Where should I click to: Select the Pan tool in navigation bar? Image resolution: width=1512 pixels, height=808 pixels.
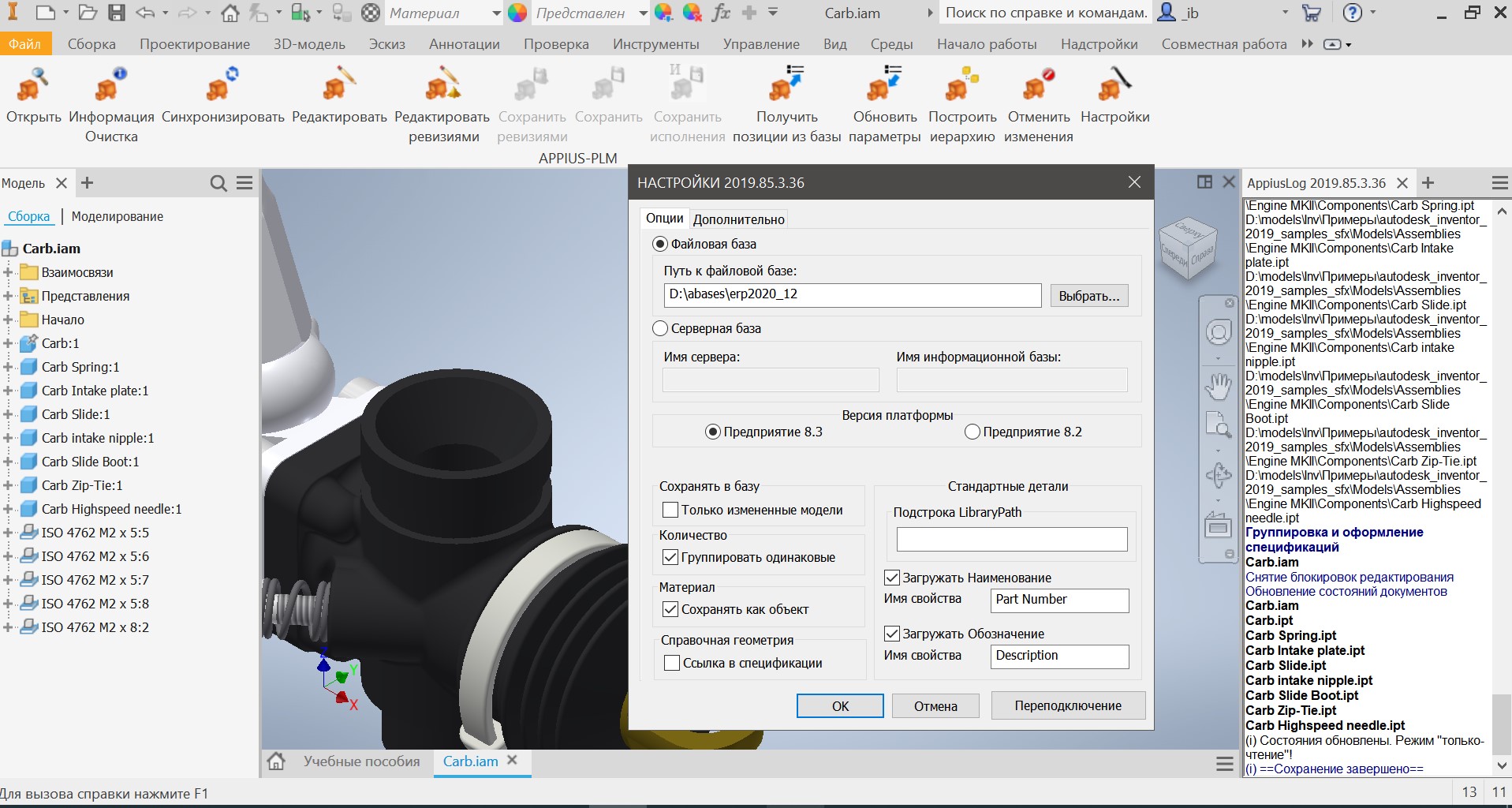point(1217,386)
